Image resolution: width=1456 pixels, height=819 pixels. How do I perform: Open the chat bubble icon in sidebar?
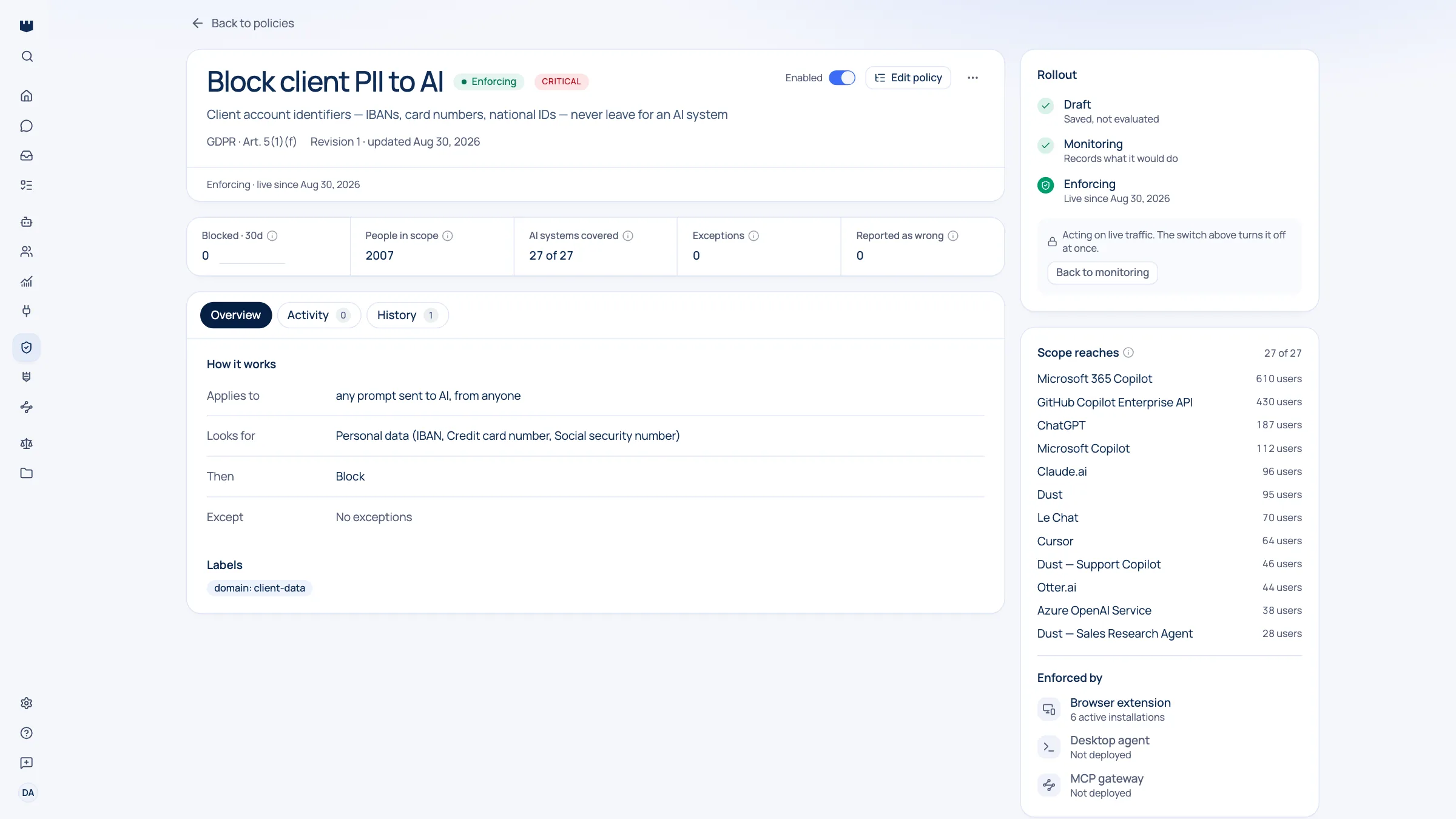[x=27, y=126]
